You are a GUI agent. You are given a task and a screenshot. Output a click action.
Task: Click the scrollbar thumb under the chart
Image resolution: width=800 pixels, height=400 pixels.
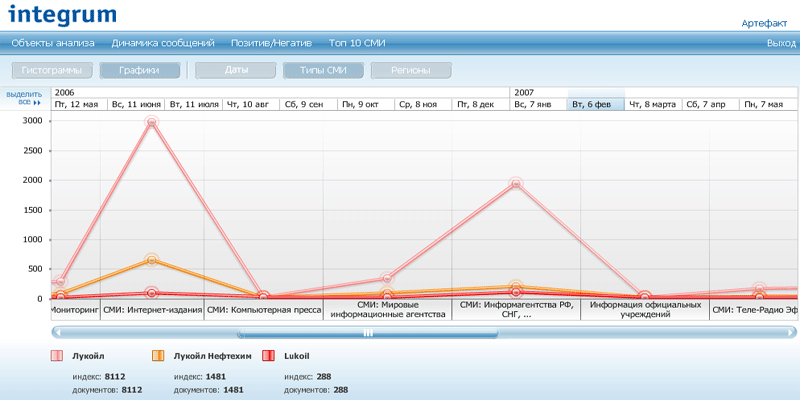(368, 333)
